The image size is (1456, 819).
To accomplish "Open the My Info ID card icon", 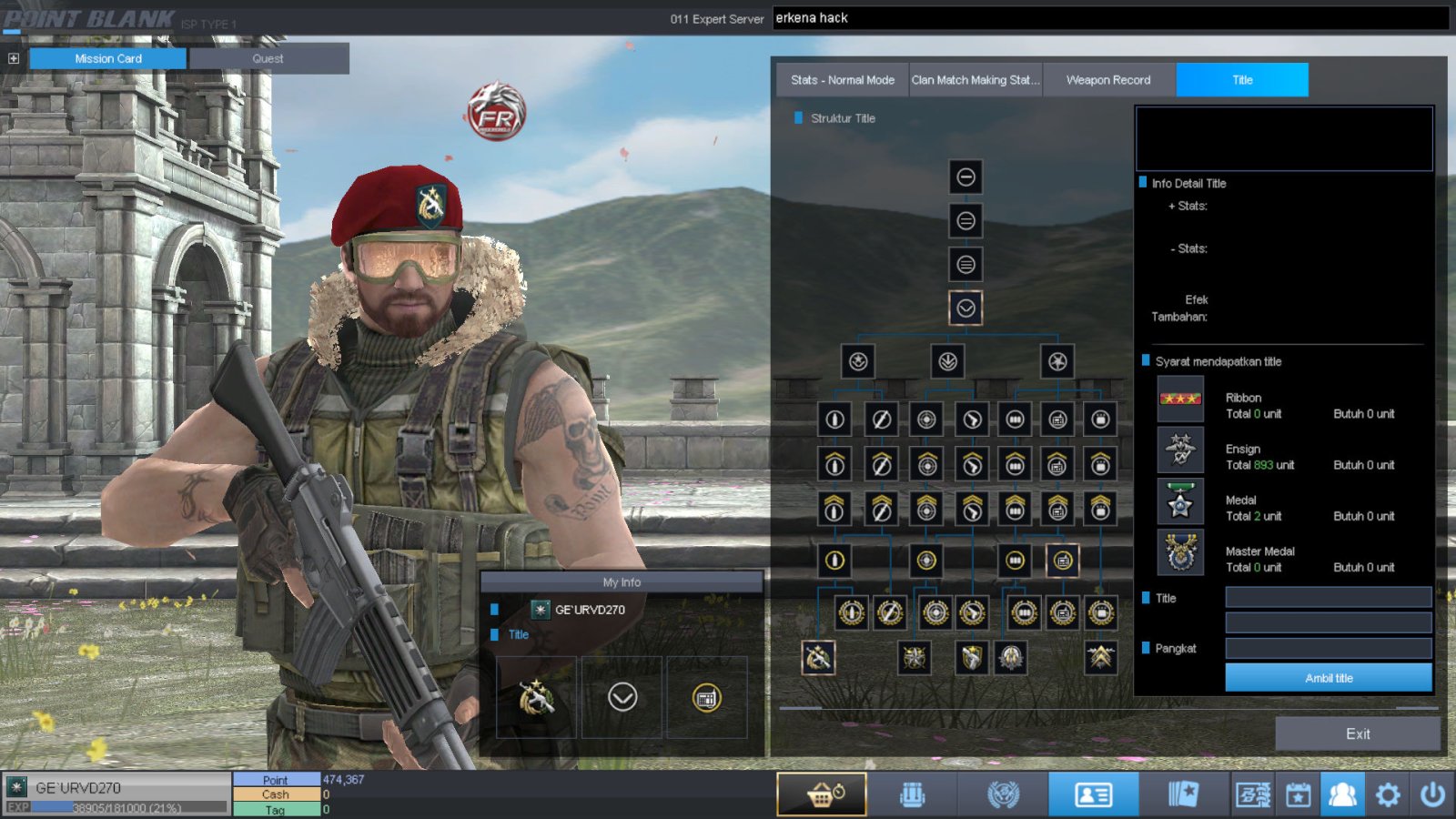I will click(1093, 794).
